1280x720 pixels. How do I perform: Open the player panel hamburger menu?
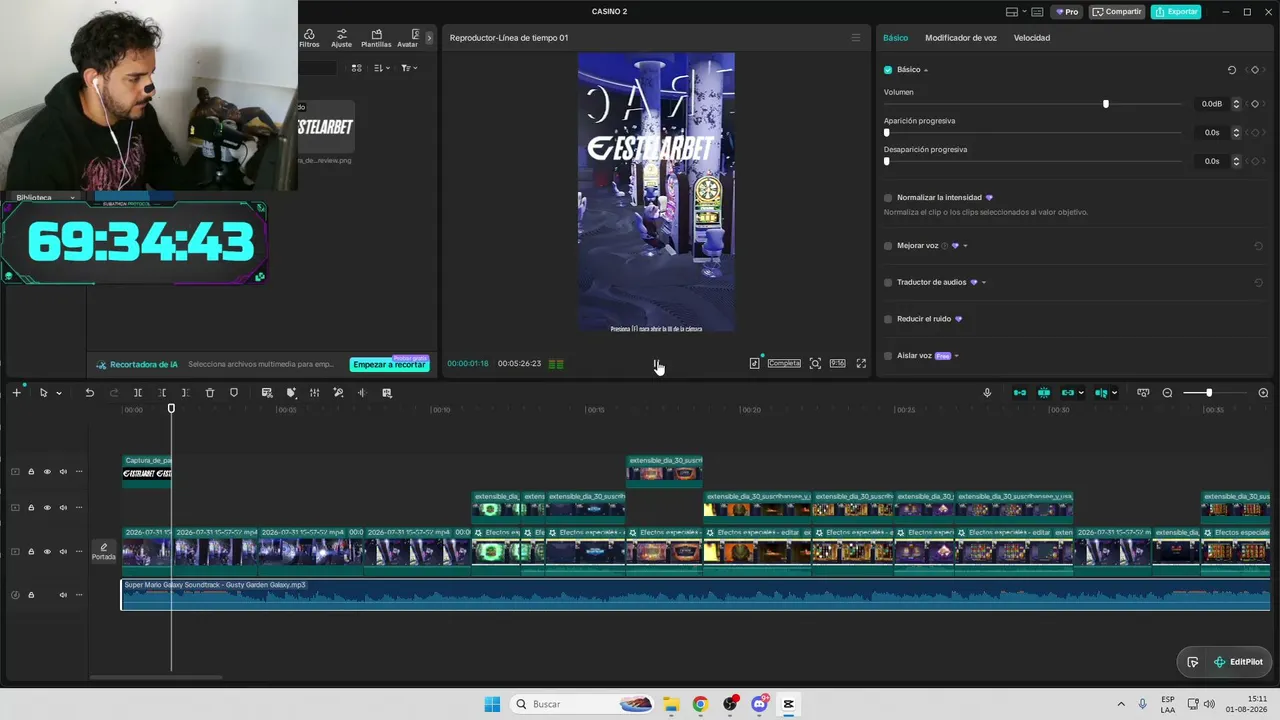pyautogui.click(x=855, y=38)
